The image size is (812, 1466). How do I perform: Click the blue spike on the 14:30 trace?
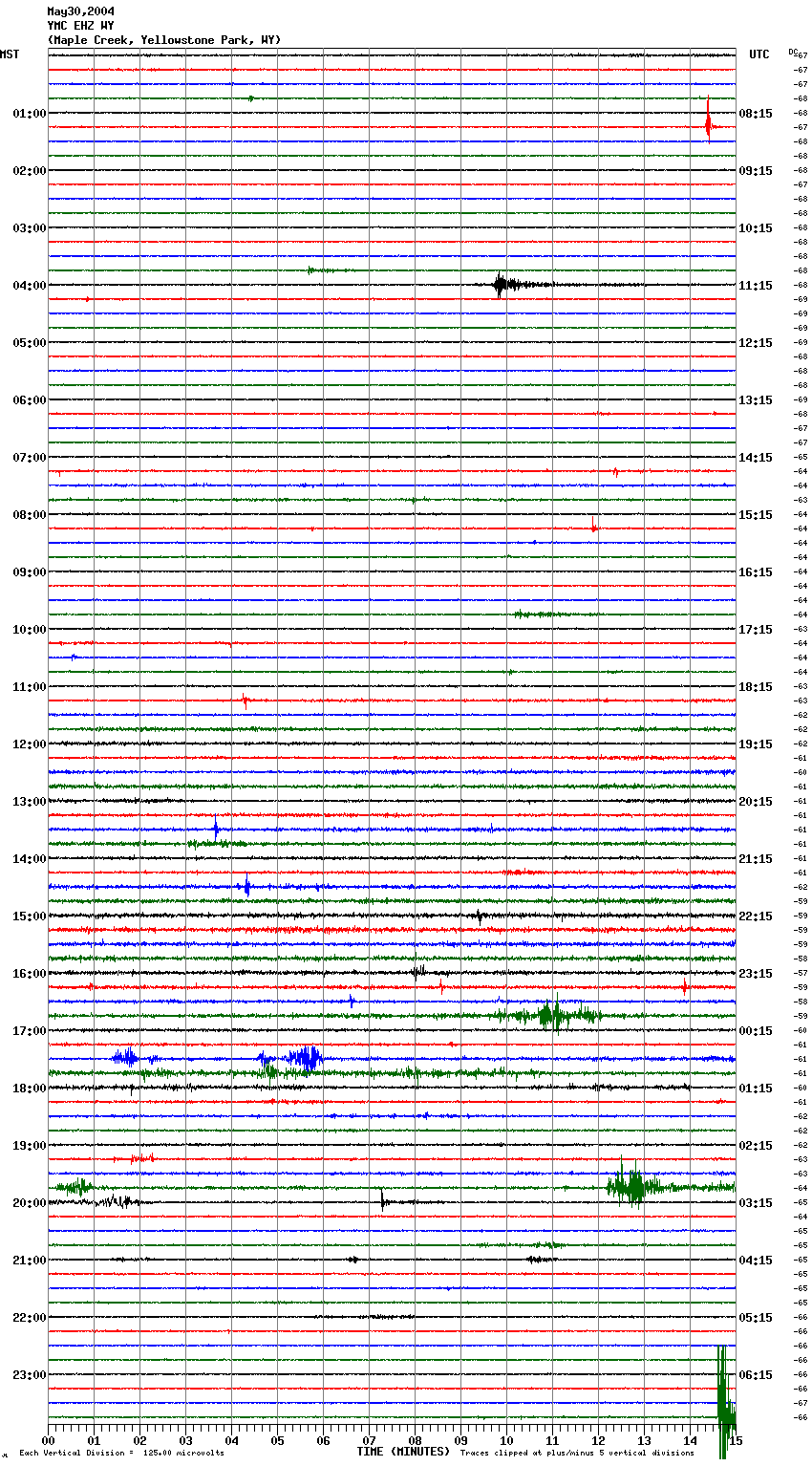tap(247, 886)
